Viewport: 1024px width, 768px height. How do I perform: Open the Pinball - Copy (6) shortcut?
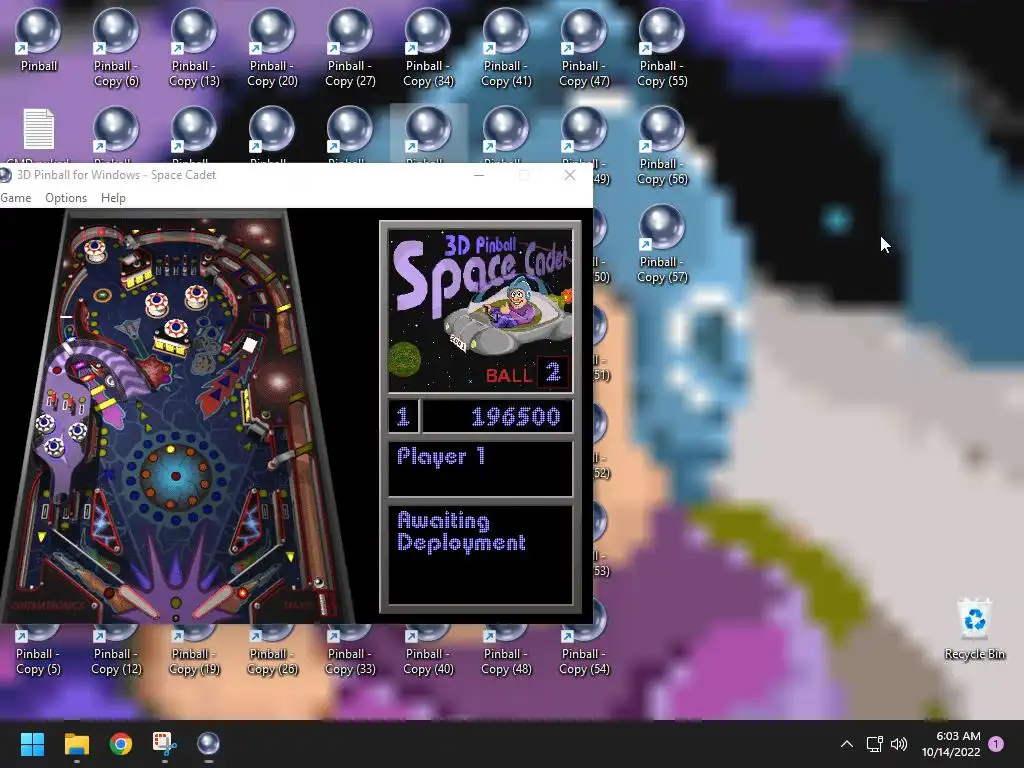tap(116, 48)
